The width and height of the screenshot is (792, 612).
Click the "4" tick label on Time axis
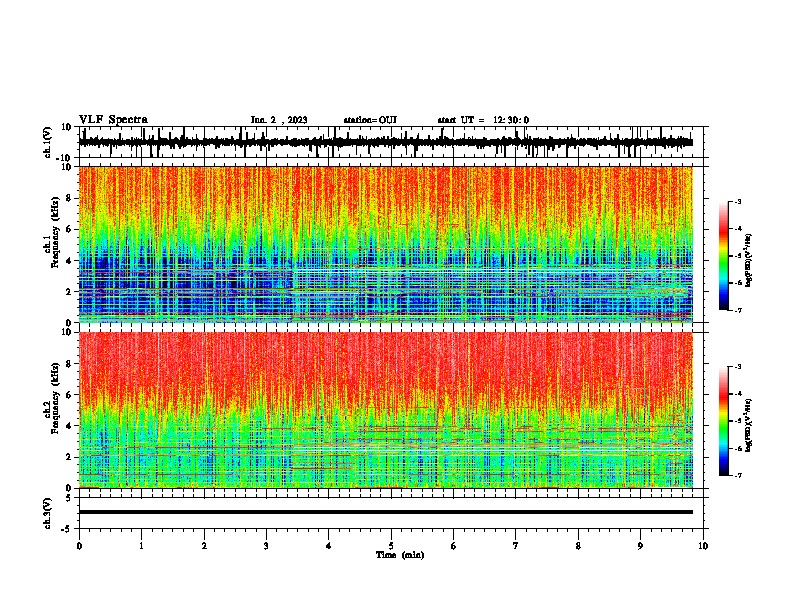pyautogui.click(x=329, y=546)
